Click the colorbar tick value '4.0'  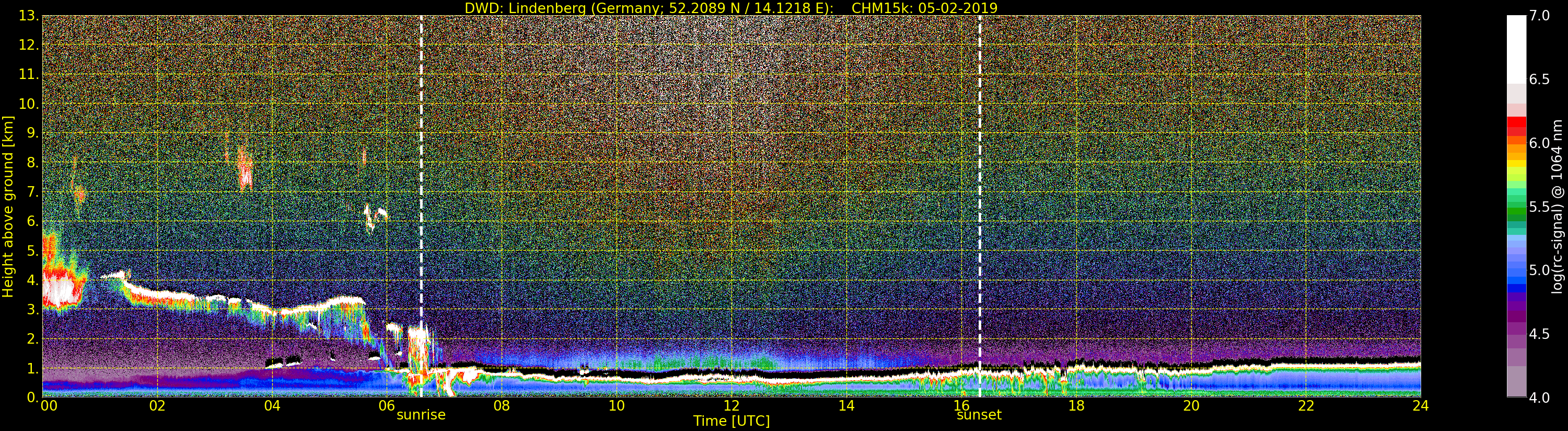tap(1539, 398)
